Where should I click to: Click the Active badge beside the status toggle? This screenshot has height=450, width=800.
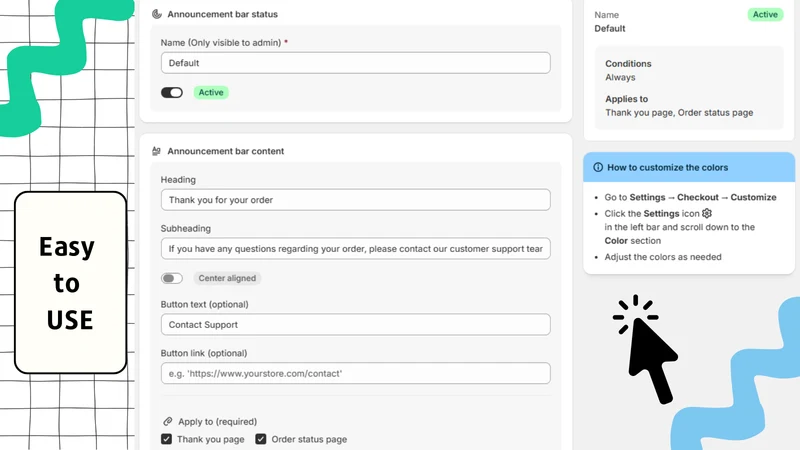[211, 92]
